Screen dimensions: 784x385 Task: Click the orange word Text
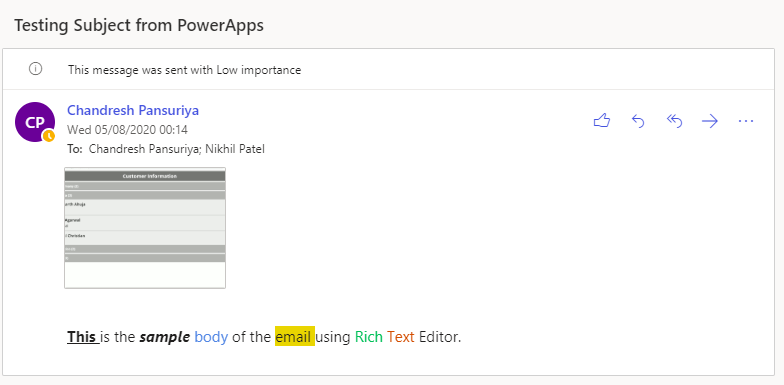click(400, 337)
